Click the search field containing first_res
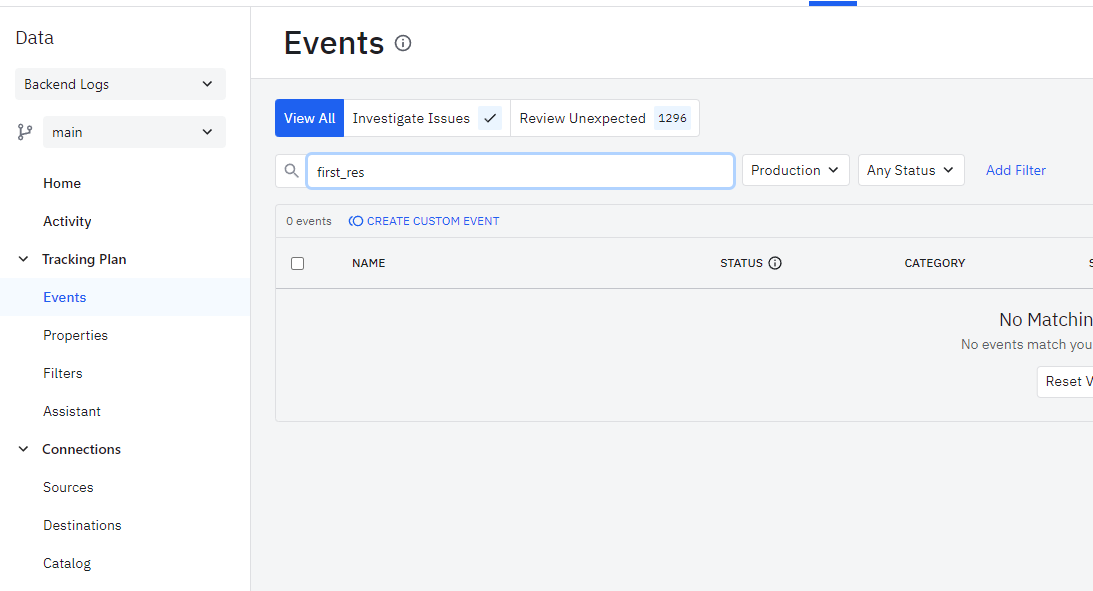This screenshot has height=591, width=1093. tap(520, 171)
